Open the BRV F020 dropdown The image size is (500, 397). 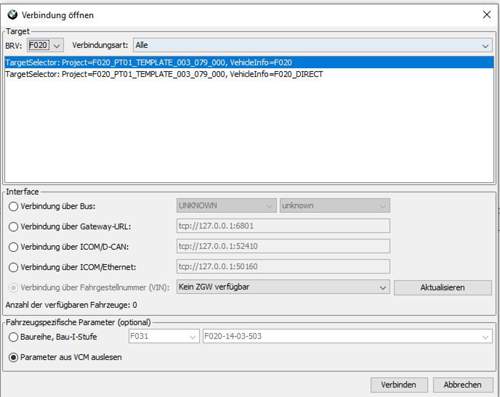45,45
